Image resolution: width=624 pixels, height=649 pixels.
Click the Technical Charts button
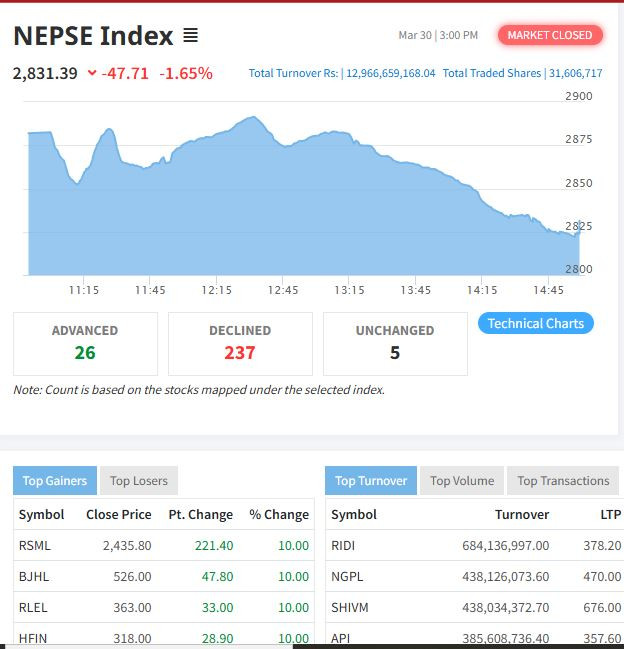click(535, 323)
